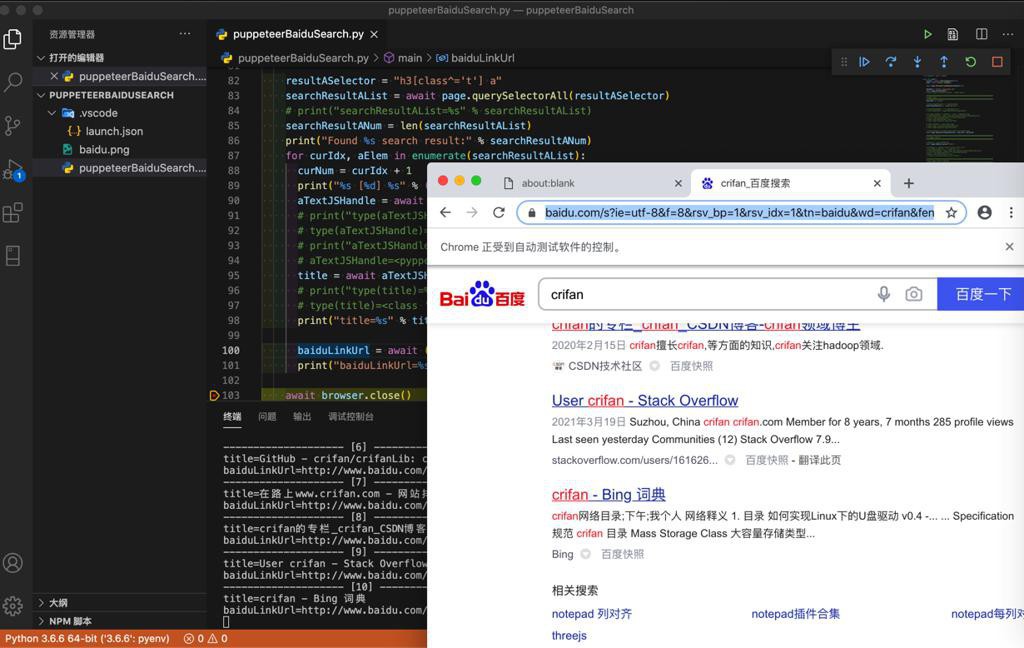Open editor More Actions ellipsis
The width and height of the screenshot is (1024, 648).
coord(1009,34)
